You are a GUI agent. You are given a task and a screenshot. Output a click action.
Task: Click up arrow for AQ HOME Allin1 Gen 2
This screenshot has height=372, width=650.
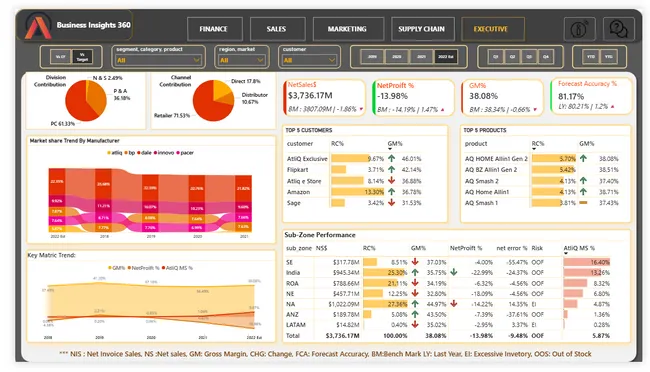(x=583, y=158)
